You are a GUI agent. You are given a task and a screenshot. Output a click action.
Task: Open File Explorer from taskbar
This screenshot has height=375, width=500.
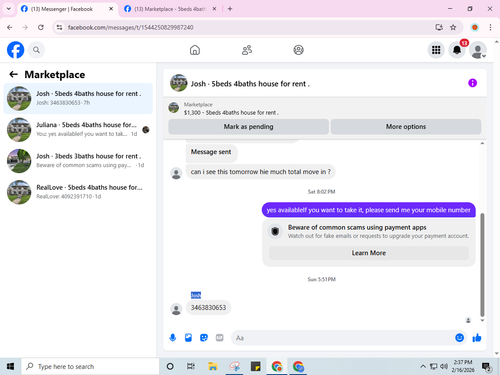click(x=213, y=366)
